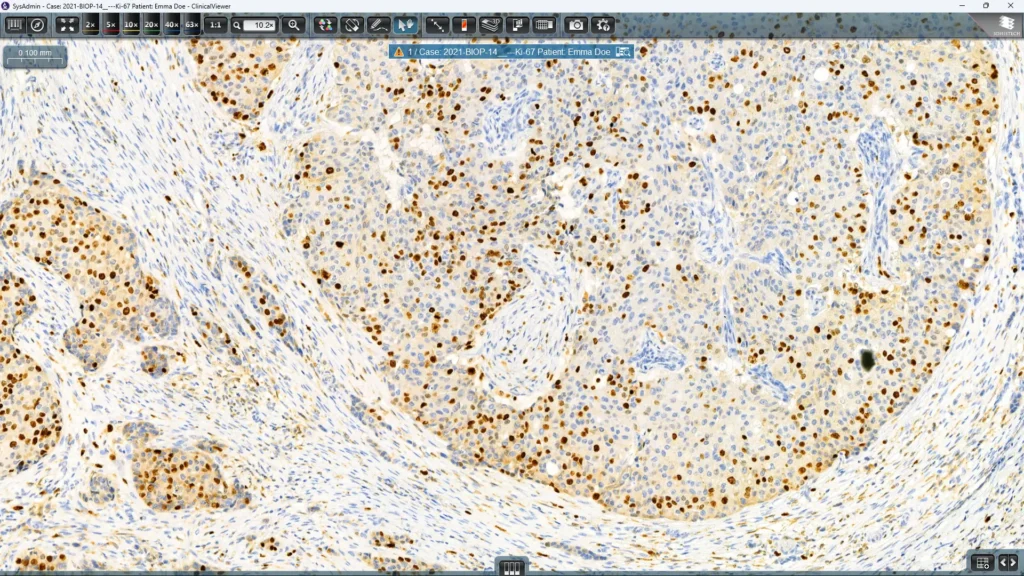Select the 40x objective
This screenshot has width=1024, height=576.
(x=172, y=25)
